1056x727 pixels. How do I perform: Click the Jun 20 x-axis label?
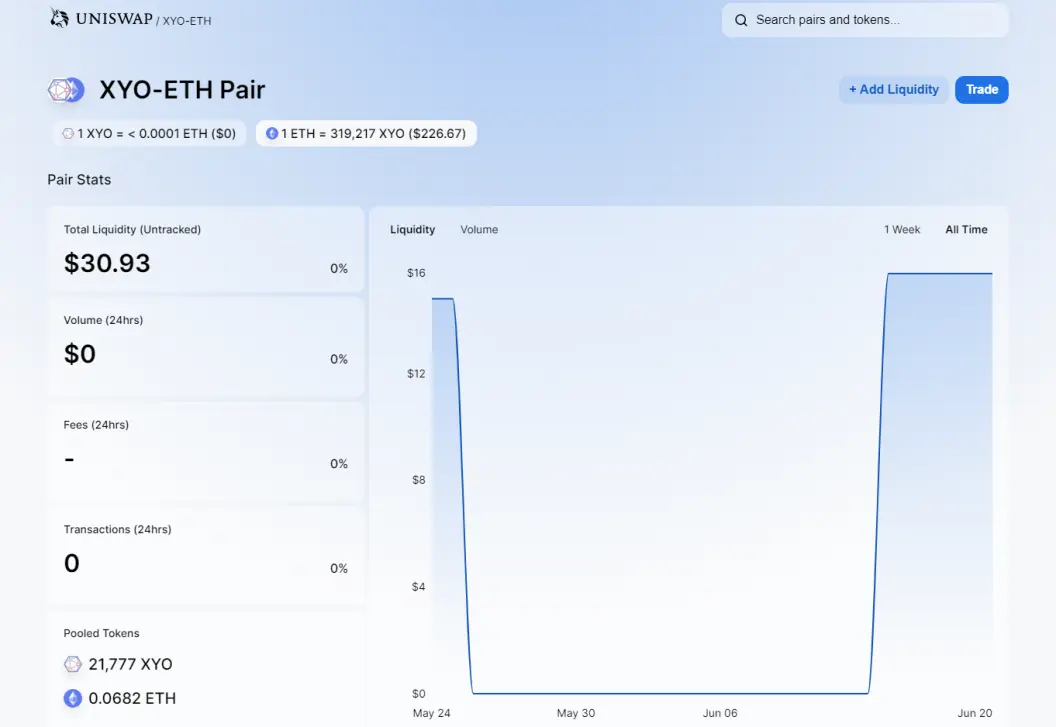(975, 713)
